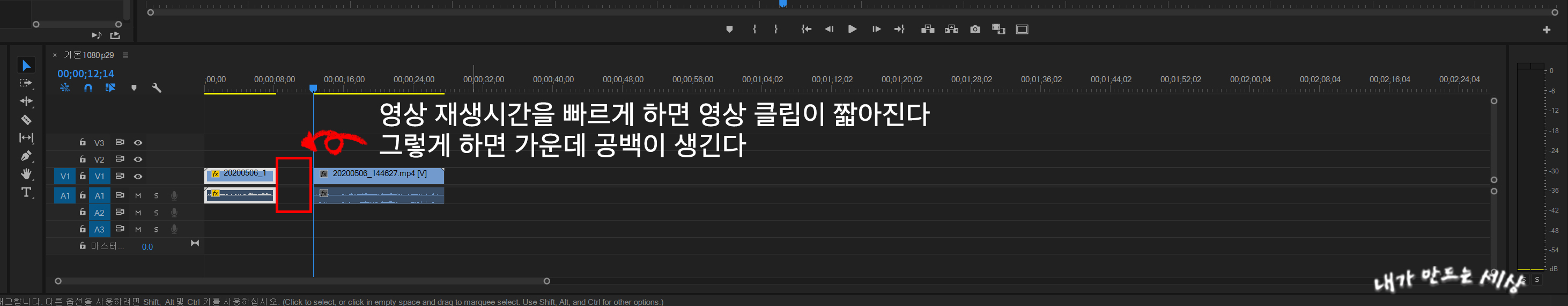
Task: Mute audio track A1
Action: pos(138,195)
